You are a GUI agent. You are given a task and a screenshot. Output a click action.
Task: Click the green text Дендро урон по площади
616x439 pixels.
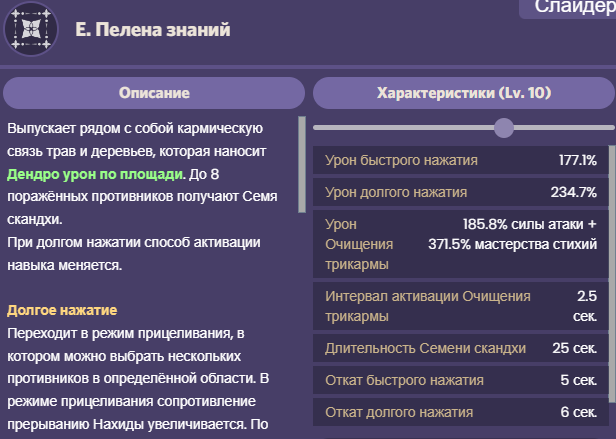95,174
